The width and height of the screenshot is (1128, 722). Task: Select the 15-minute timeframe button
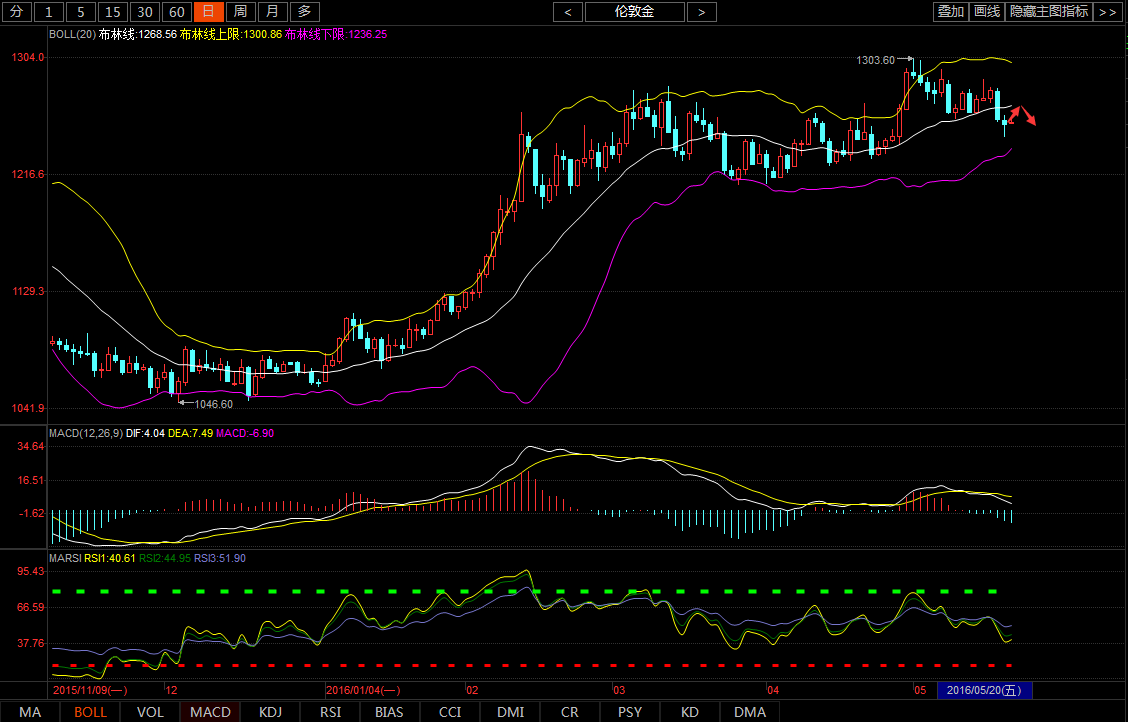[x=112, y=12]
